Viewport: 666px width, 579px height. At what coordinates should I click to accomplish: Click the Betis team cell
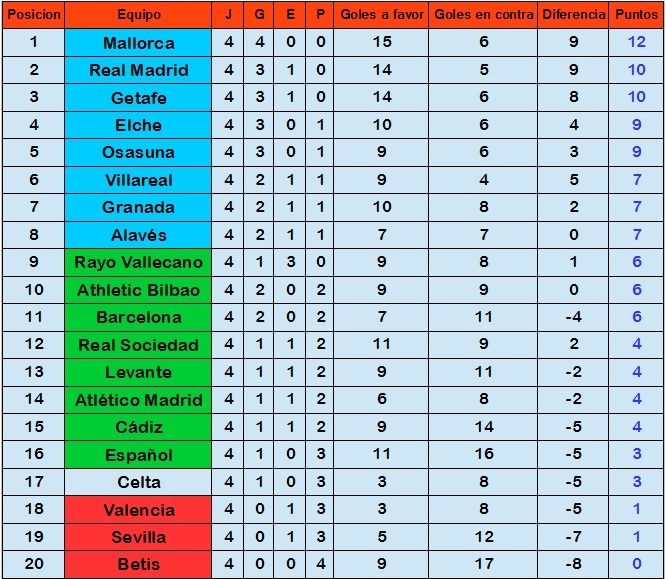click(x=138, y=564)
